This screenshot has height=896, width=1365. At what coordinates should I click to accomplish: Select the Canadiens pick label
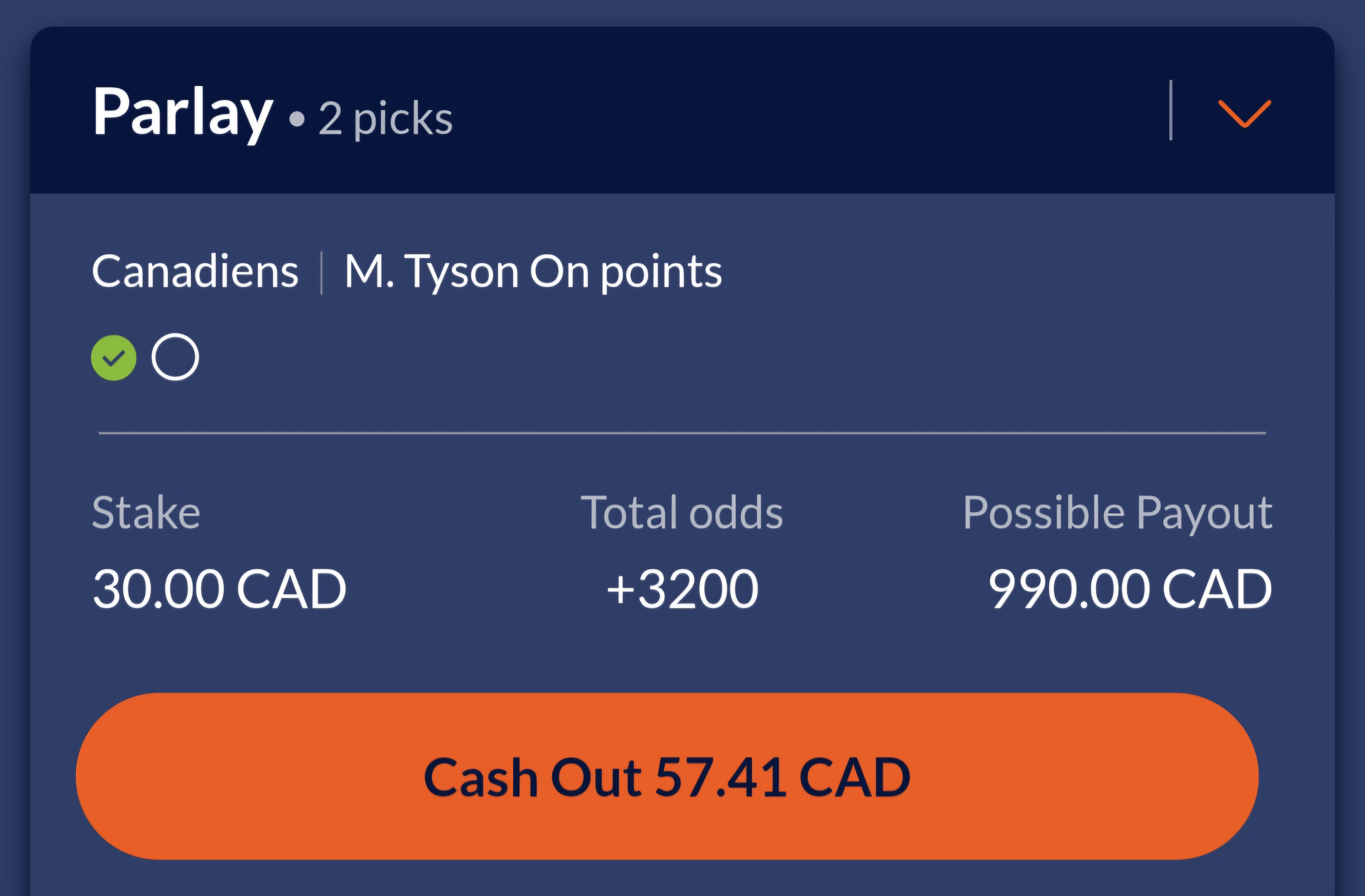click(x=195, y=271)
